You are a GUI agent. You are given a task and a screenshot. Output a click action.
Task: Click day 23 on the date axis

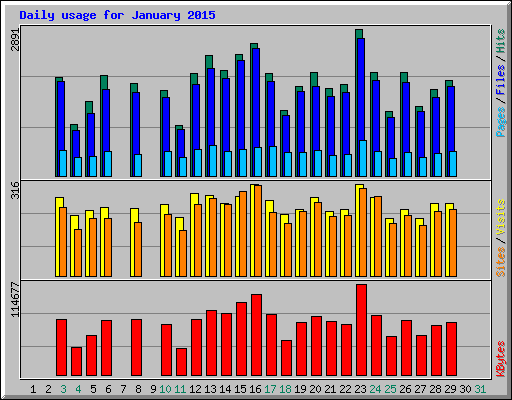point(360,389)
